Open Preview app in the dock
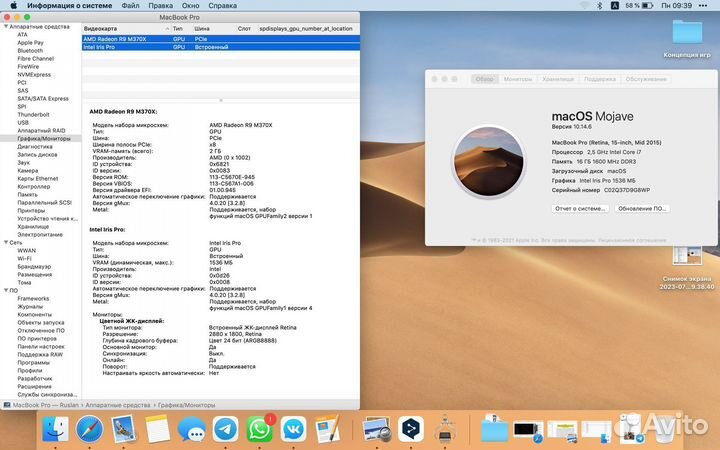The image size is (720, 450). [376, 429]
